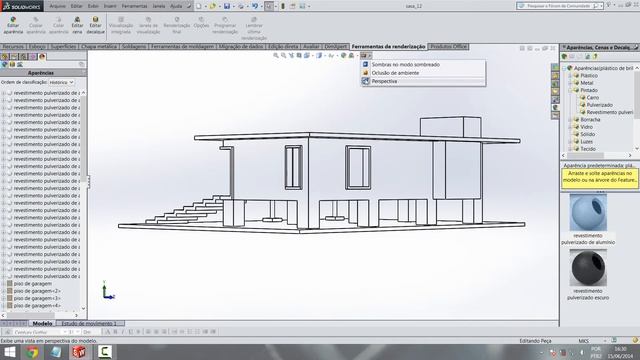Open the View settings dropdown in viewport toolbar

(366, 56)
